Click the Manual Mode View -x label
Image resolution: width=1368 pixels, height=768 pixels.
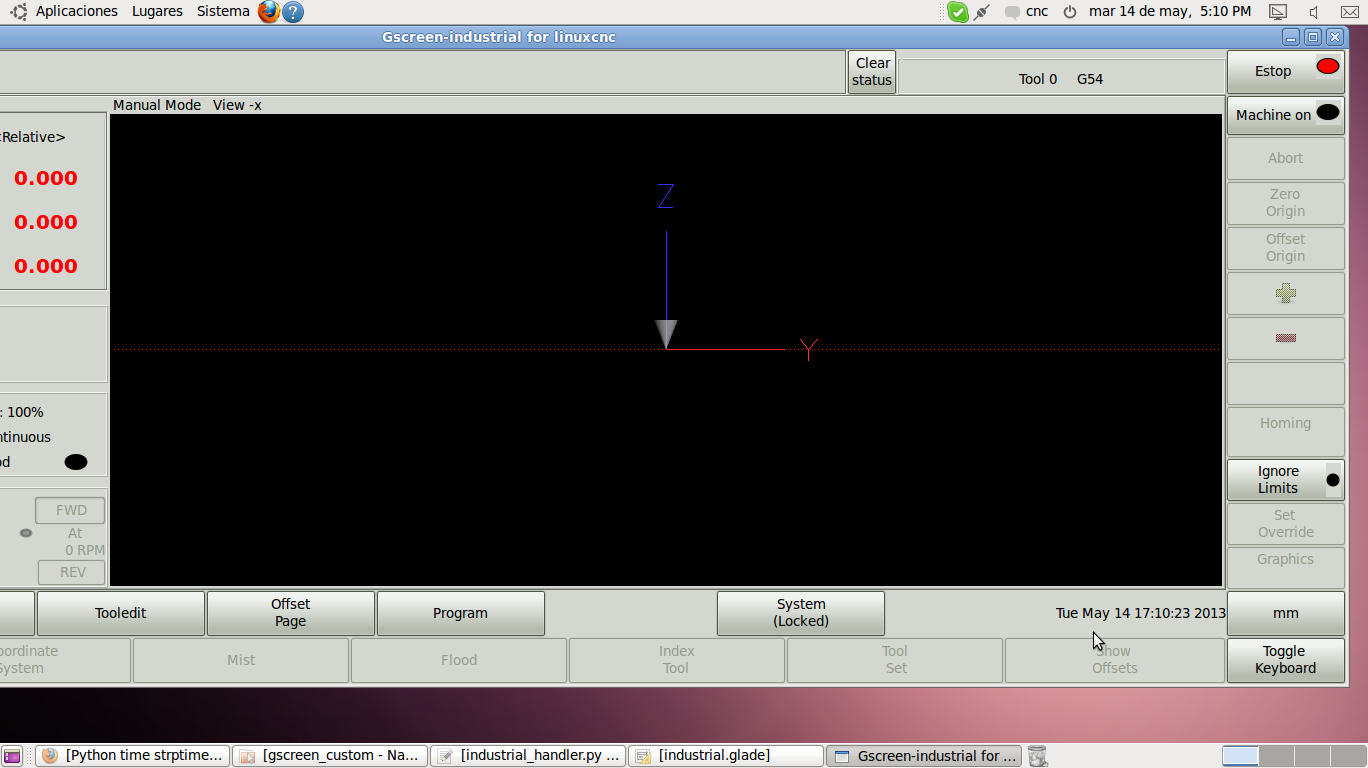(187, 105)
